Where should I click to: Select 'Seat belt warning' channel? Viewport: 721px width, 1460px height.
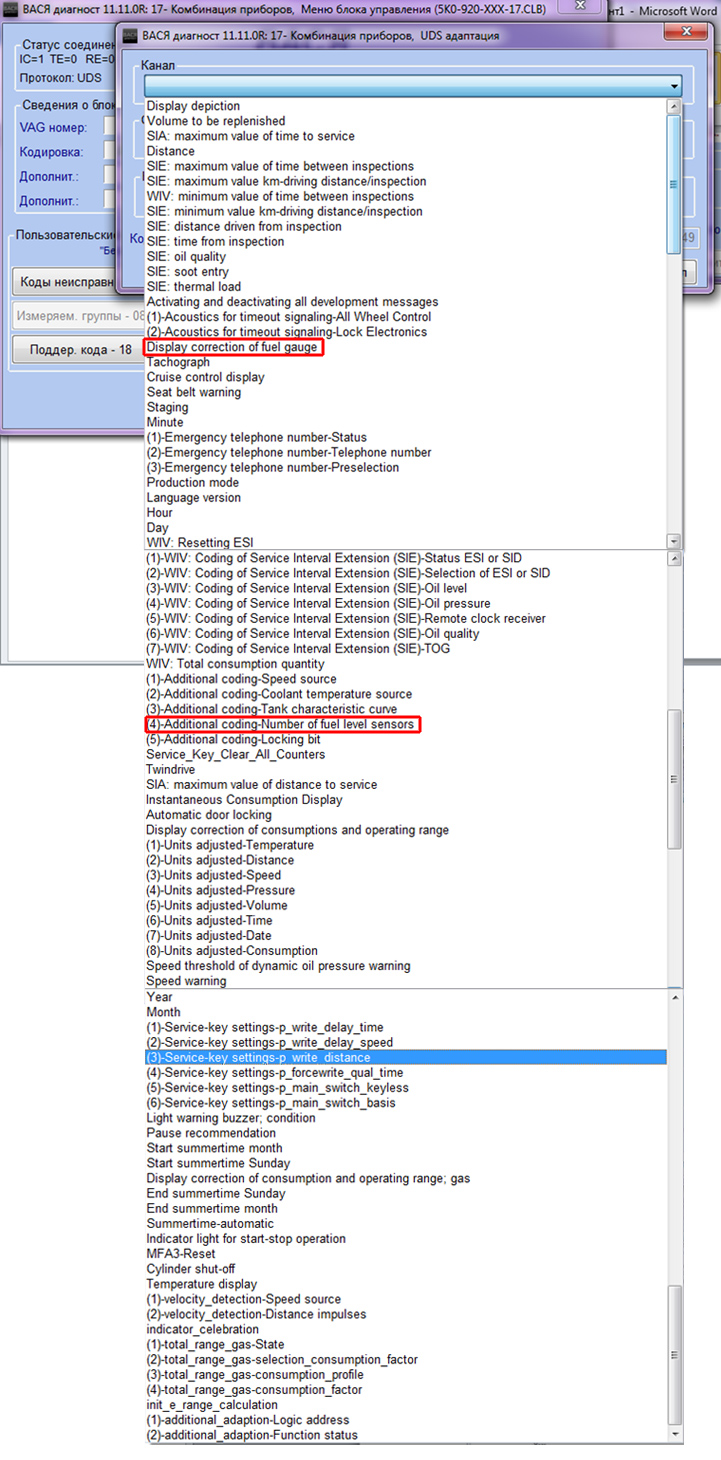point(194,392)
